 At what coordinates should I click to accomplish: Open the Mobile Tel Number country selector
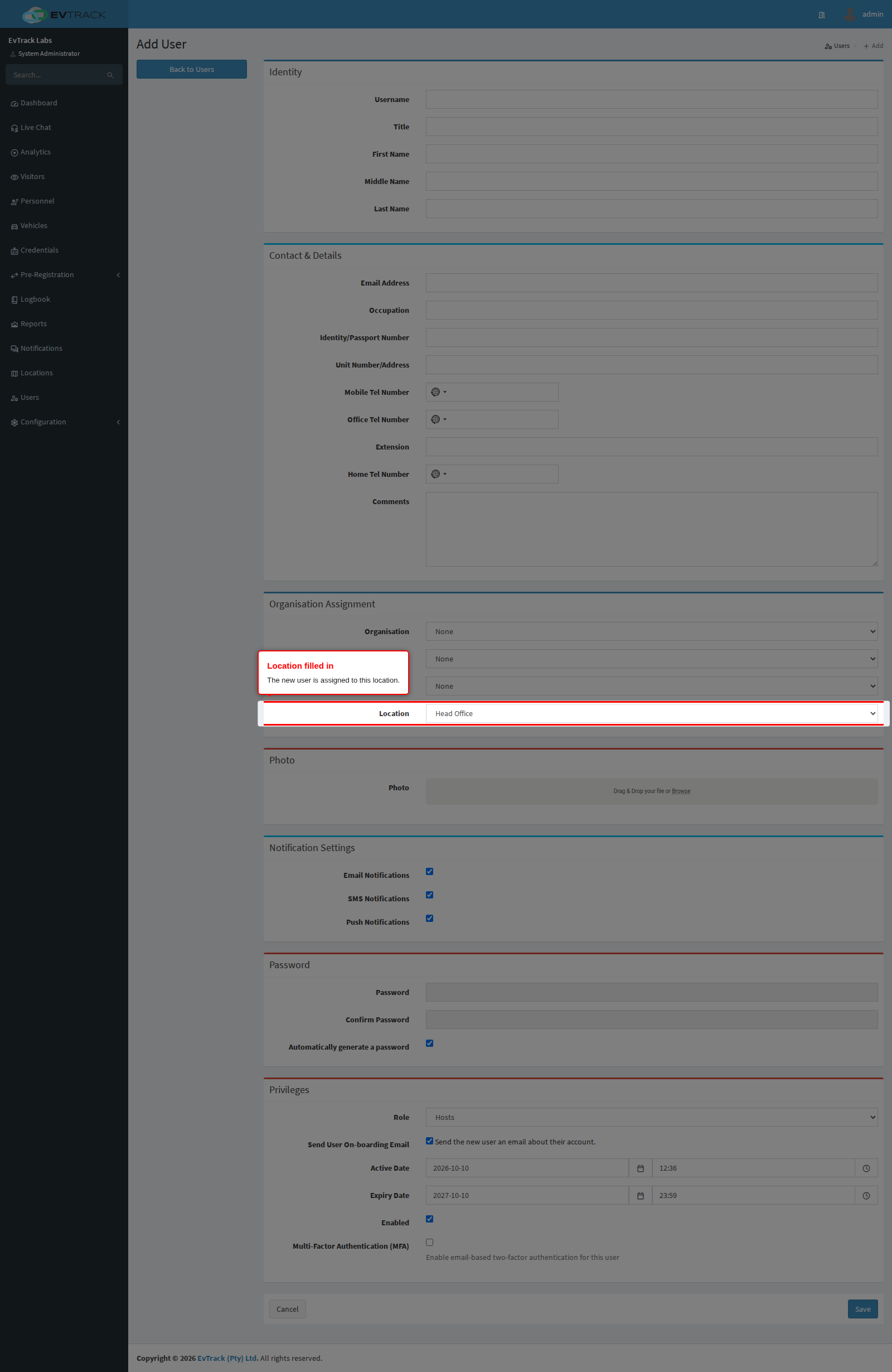point(439,392)
